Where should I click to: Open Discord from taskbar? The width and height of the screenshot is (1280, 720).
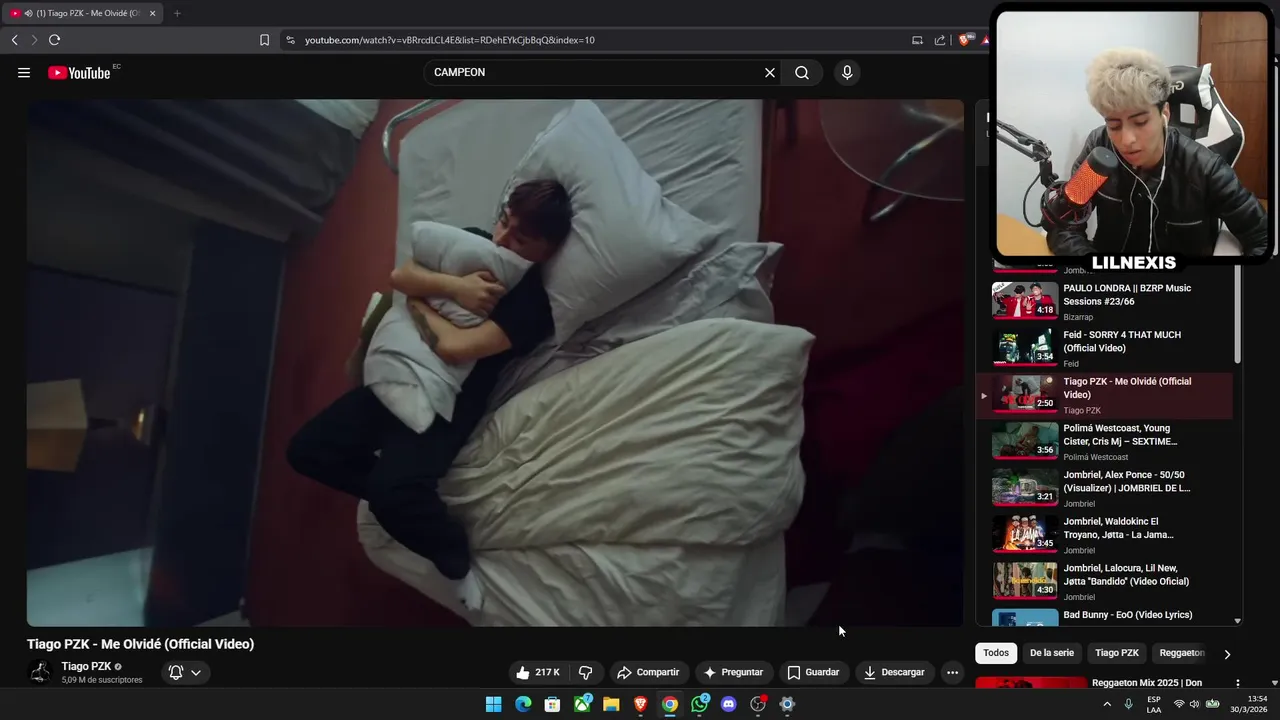pyautogui.click(x=729, y=704)
